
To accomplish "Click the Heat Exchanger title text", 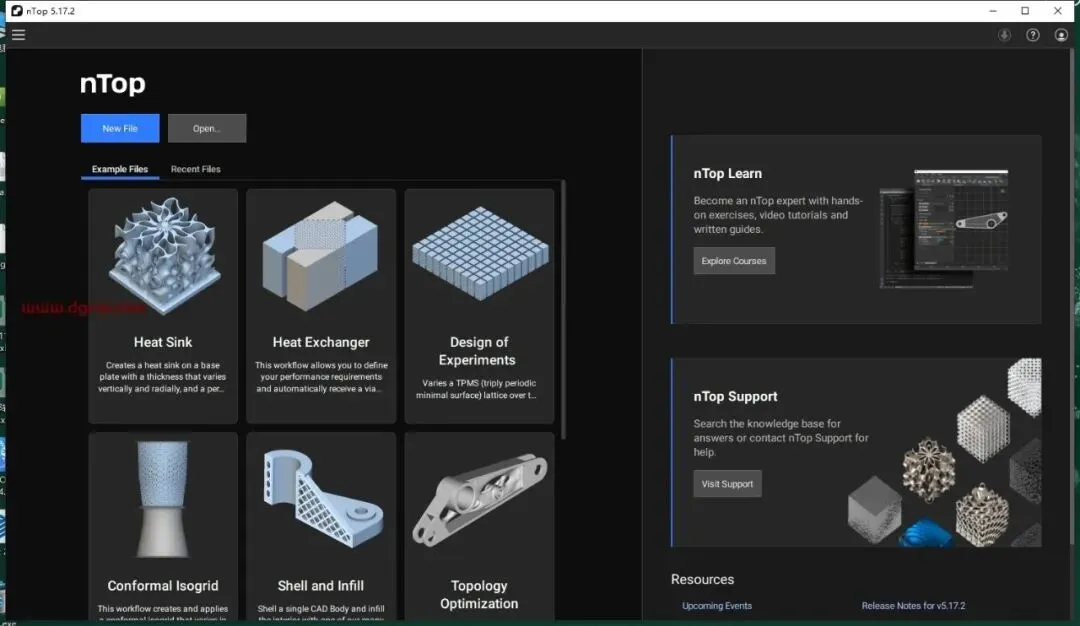I will point(321,342).
